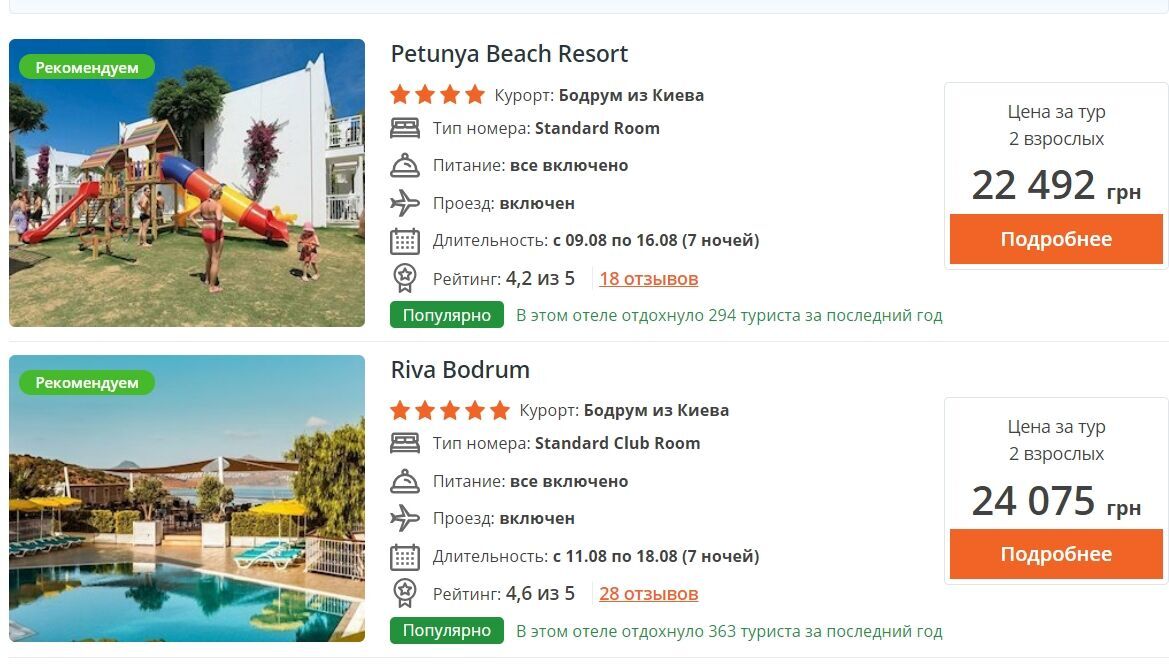Click meal cloche icon for Petunya Beach Resort
1169x668 pixels.
405,166
